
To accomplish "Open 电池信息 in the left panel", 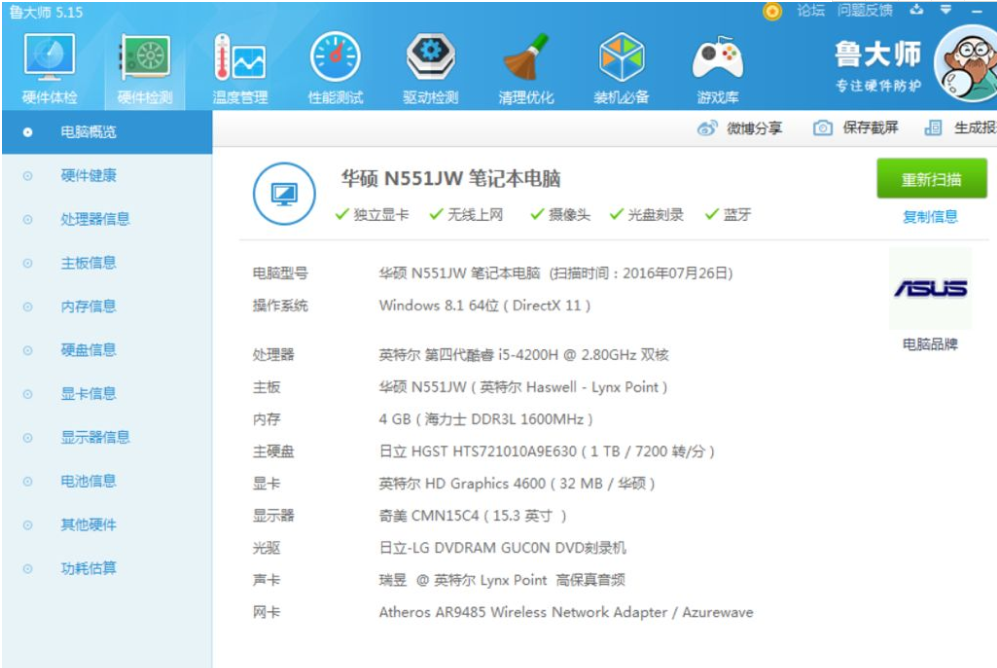I will pos(88,481).
